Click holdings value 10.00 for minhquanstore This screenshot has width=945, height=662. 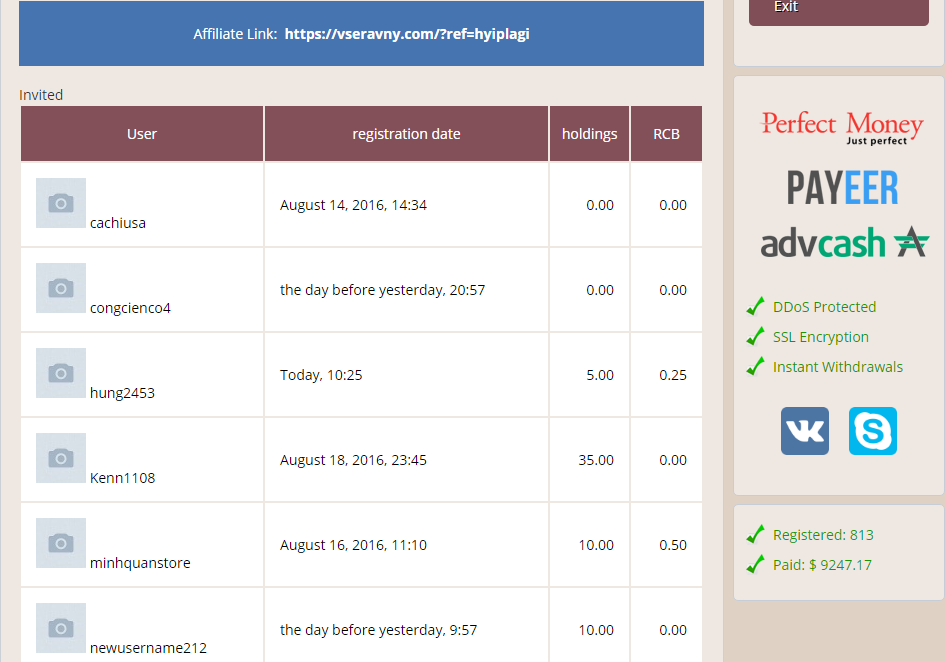(x=596, y=545)
